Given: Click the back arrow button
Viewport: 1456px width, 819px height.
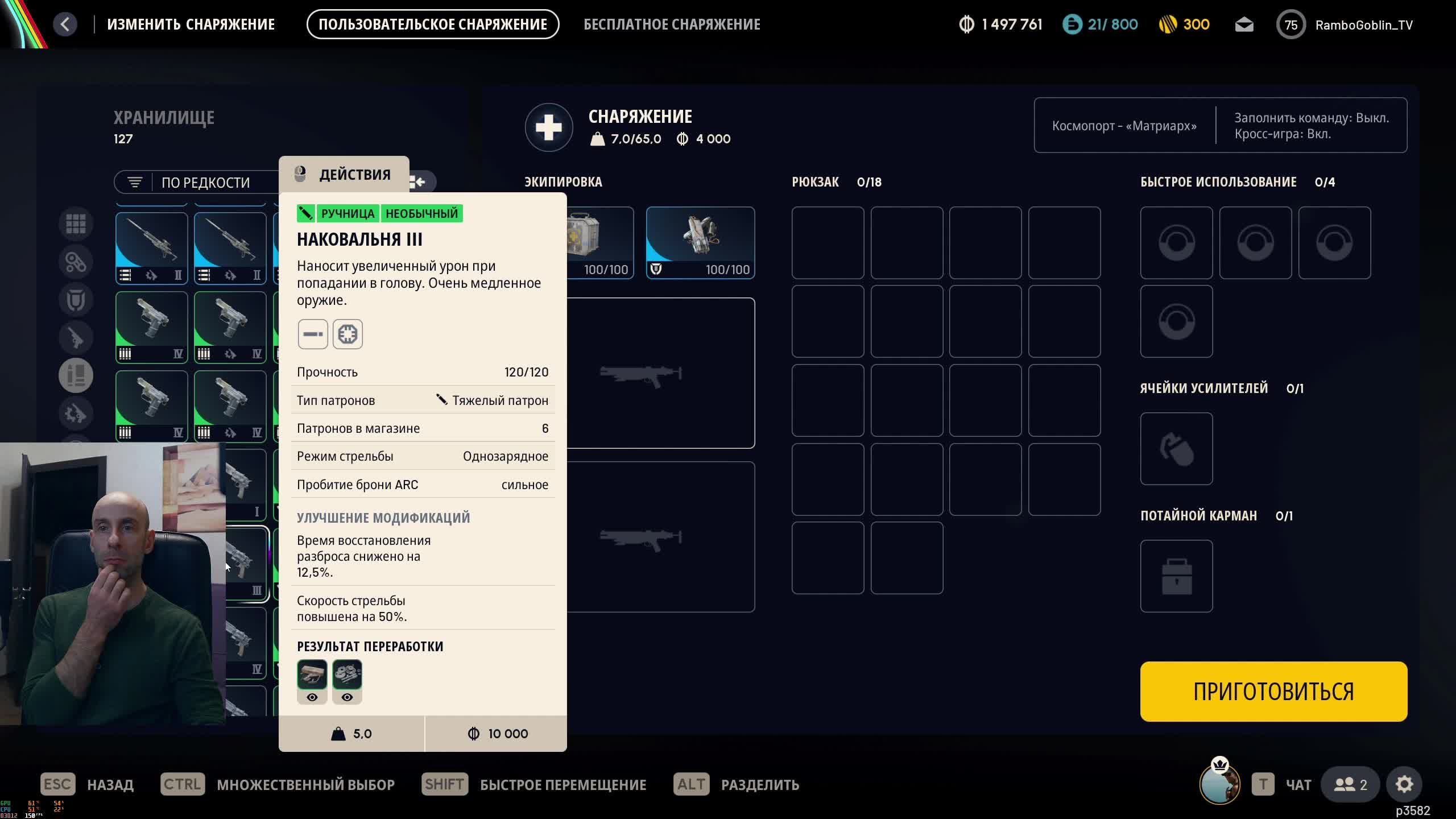Looking at the screenshot, I should (x=65, y=24).
